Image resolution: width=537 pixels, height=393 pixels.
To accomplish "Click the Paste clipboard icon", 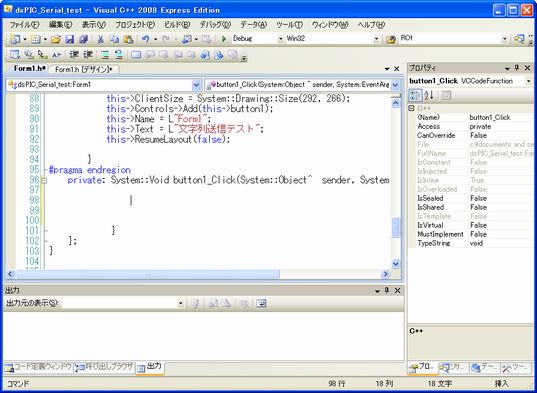I will click(128, 39).
